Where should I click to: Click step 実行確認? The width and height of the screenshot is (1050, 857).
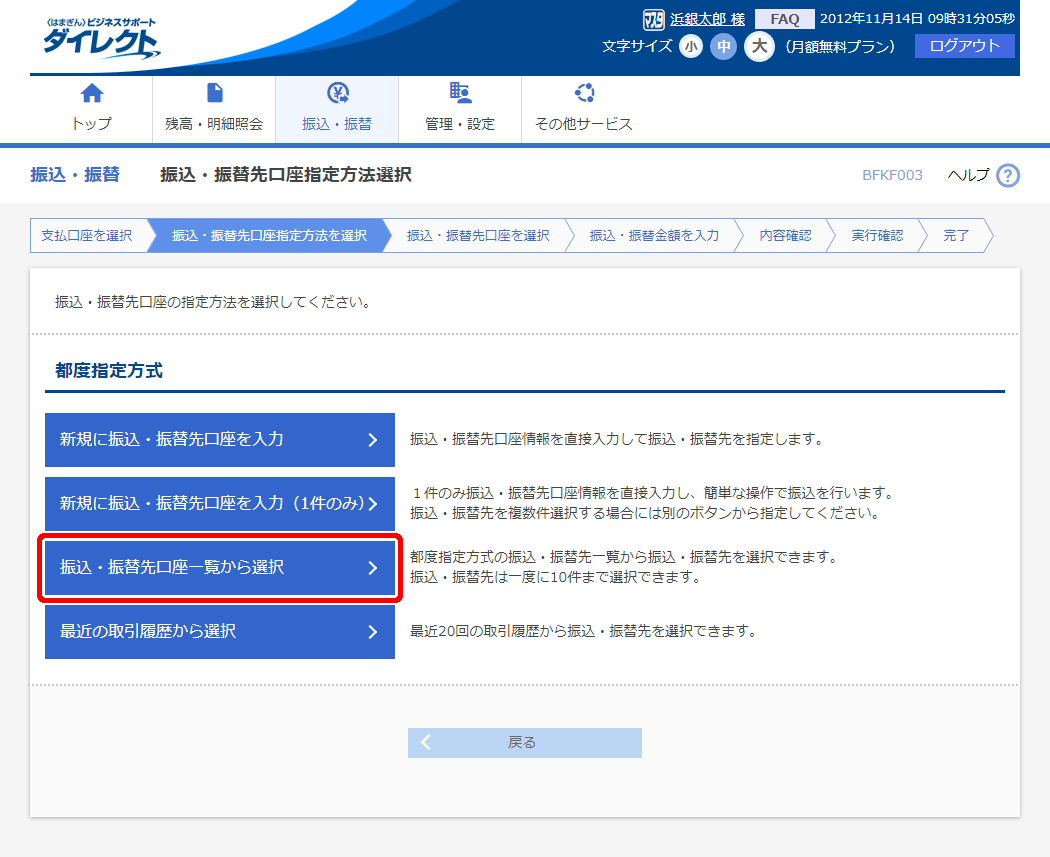click(877, 236)
